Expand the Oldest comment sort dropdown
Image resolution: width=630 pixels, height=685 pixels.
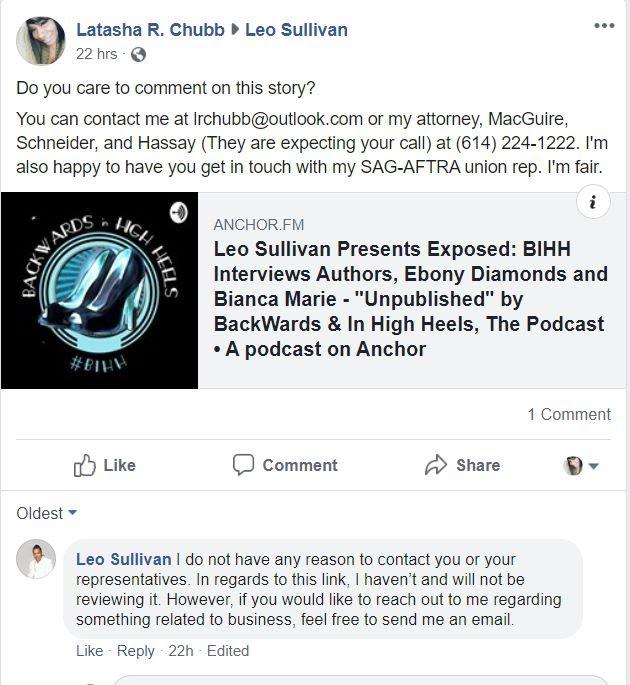[46, 513]
